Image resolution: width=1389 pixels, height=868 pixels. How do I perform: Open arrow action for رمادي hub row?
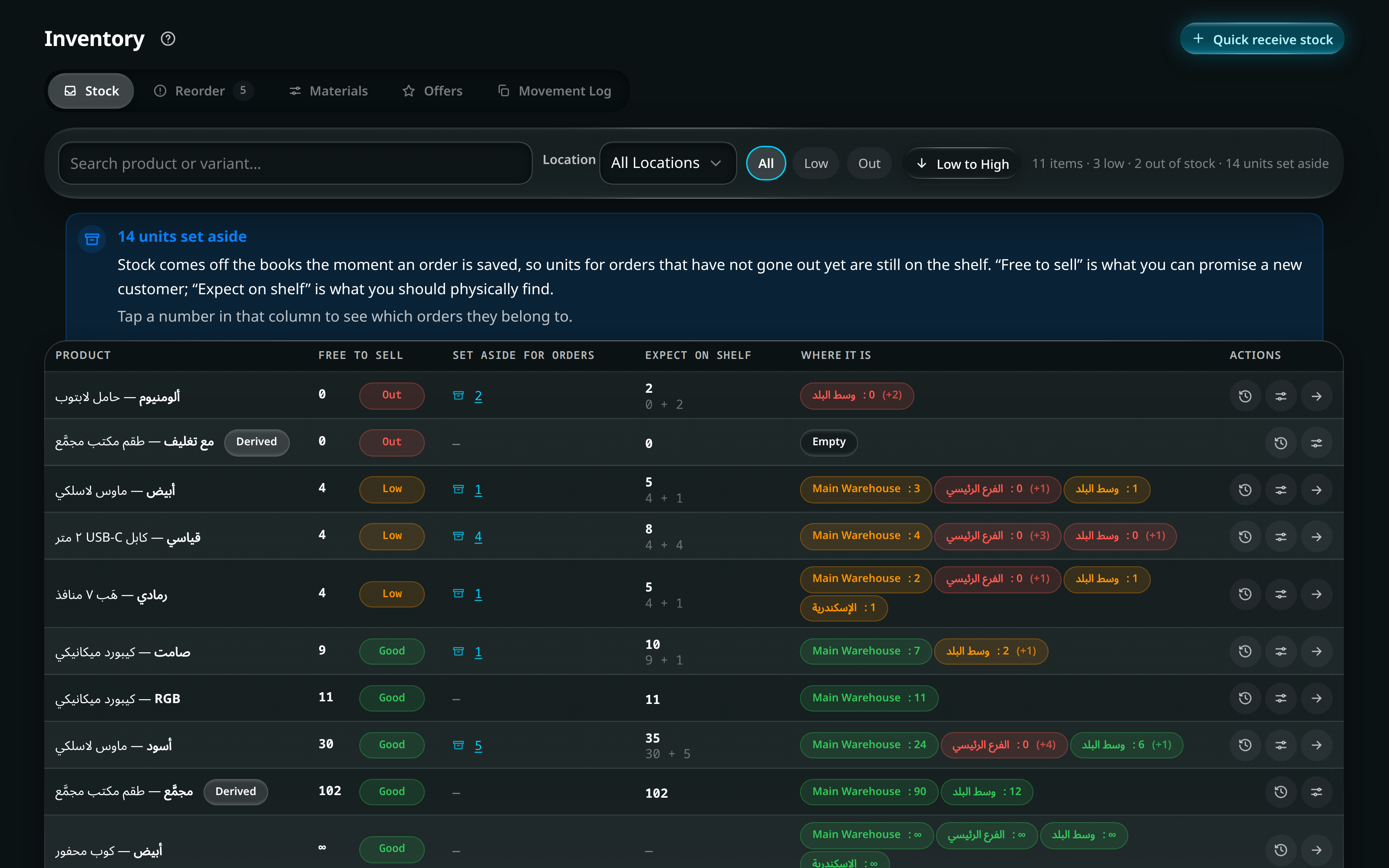coord(1316,594)
